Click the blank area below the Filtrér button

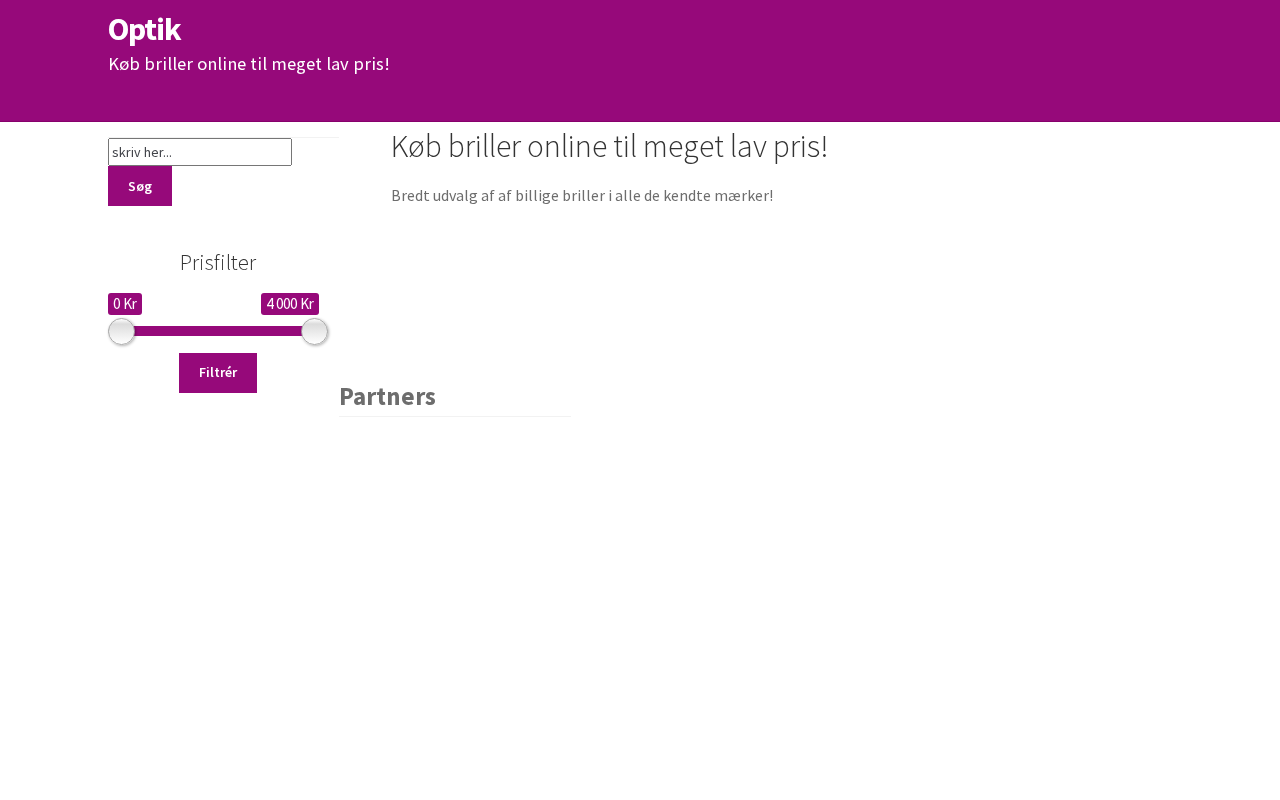218,500
